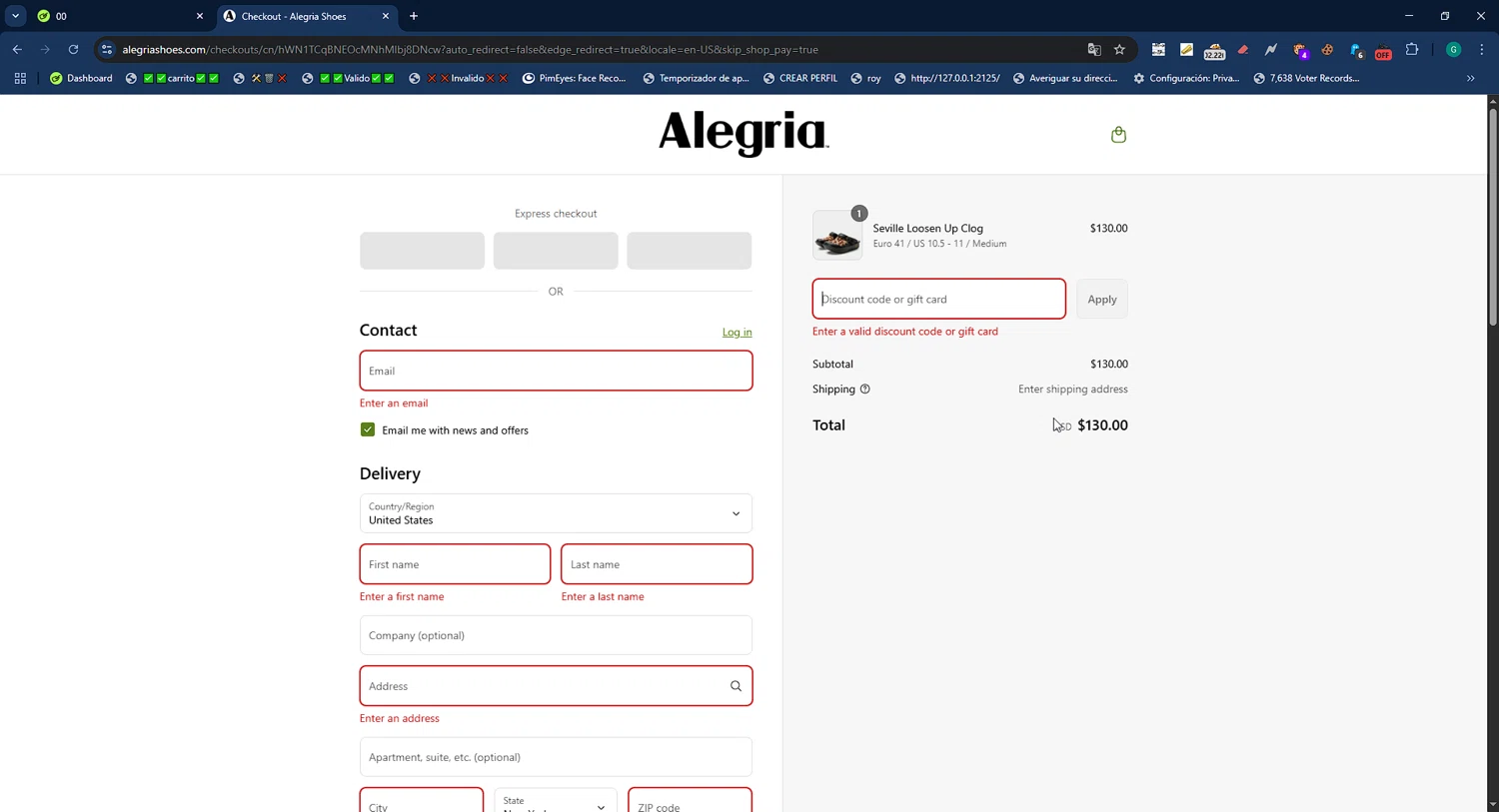This screenshot has height=812, width=1499.
Task: Open a new tab with plus button
Action: 414,16
